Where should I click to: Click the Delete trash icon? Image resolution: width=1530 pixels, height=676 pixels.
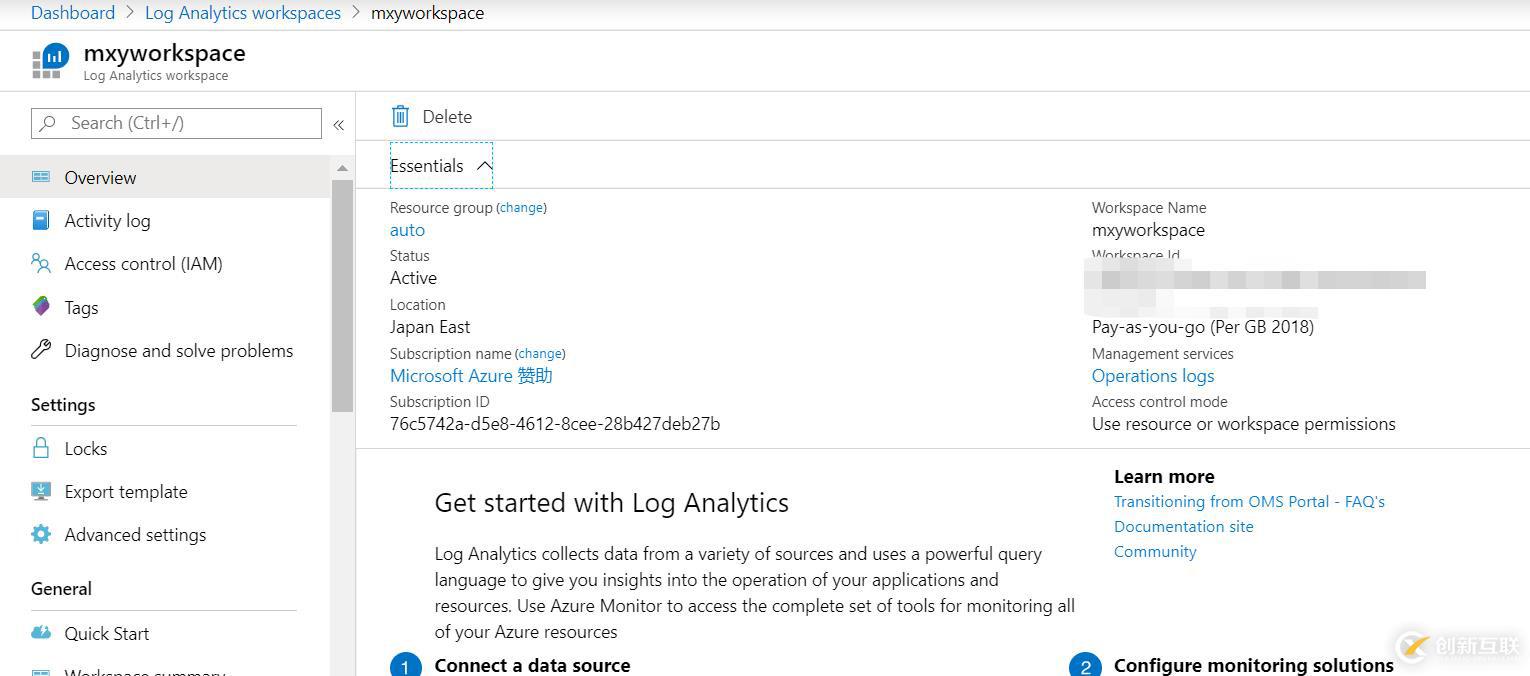click(x=400, y=116)
